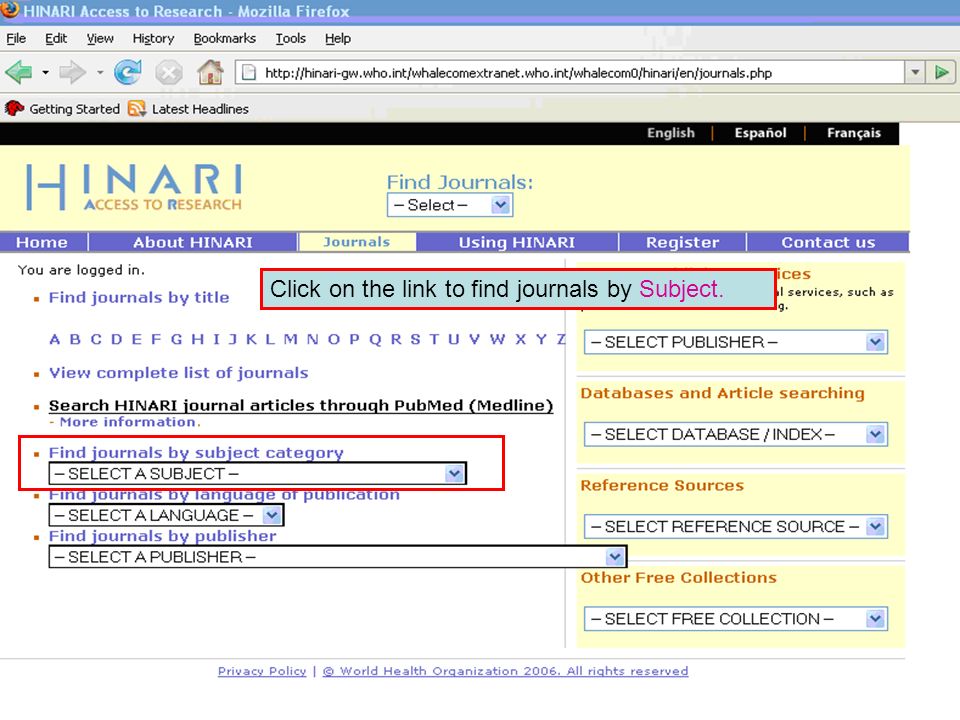The image size is (960, 720).
Task: Open the SELECT REFERENCE SOURCE dropdown
Action: coord(735,527)
